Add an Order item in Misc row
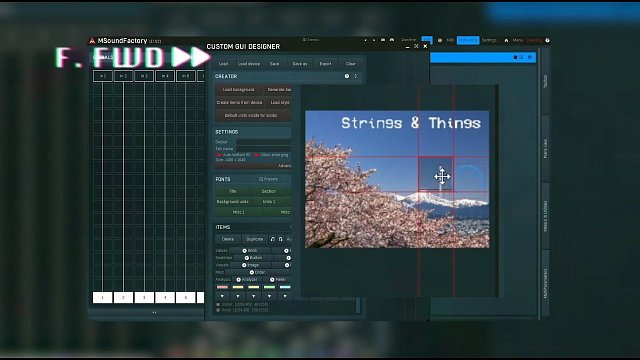Viewport: 640px width, 360px height. pos(251,272)
